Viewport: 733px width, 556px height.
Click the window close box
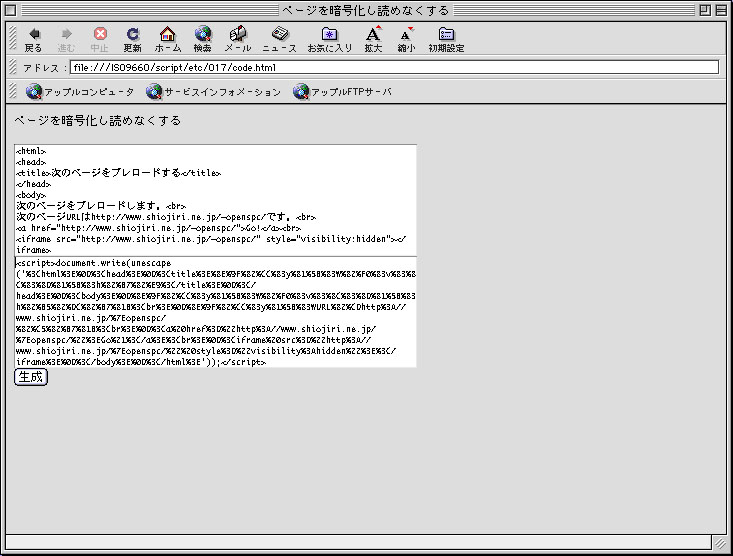11,10
